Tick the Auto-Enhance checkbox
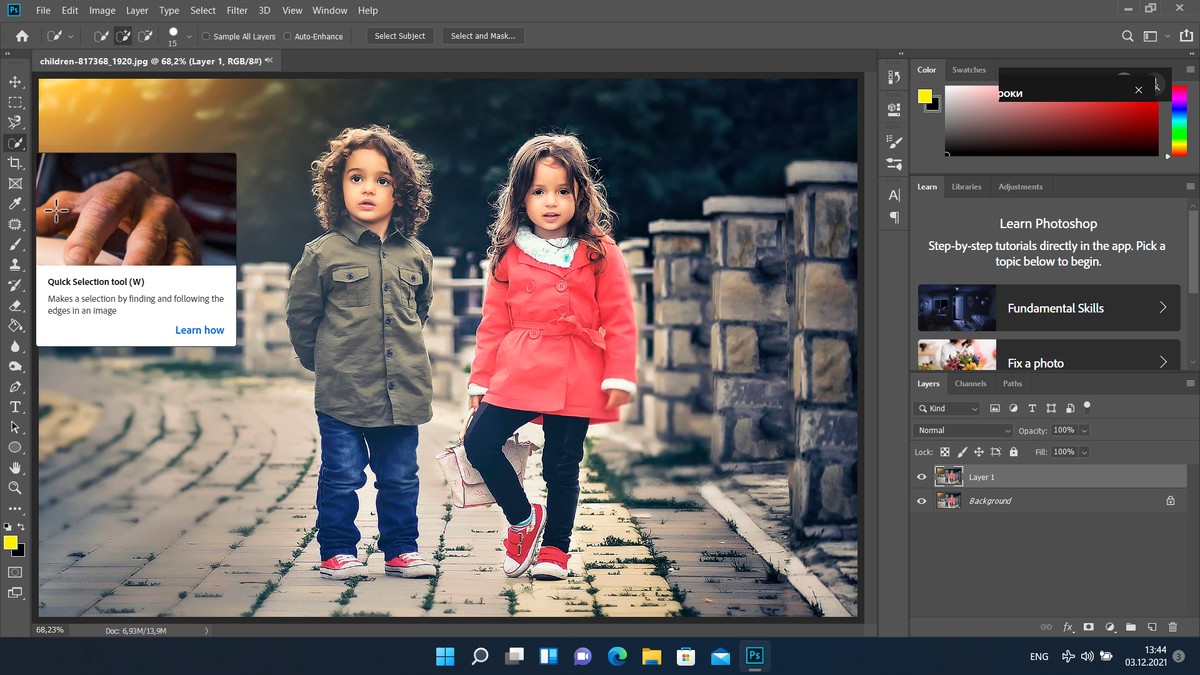The image size is (1200, 675). pyautogui.click(x=287, y=36)
